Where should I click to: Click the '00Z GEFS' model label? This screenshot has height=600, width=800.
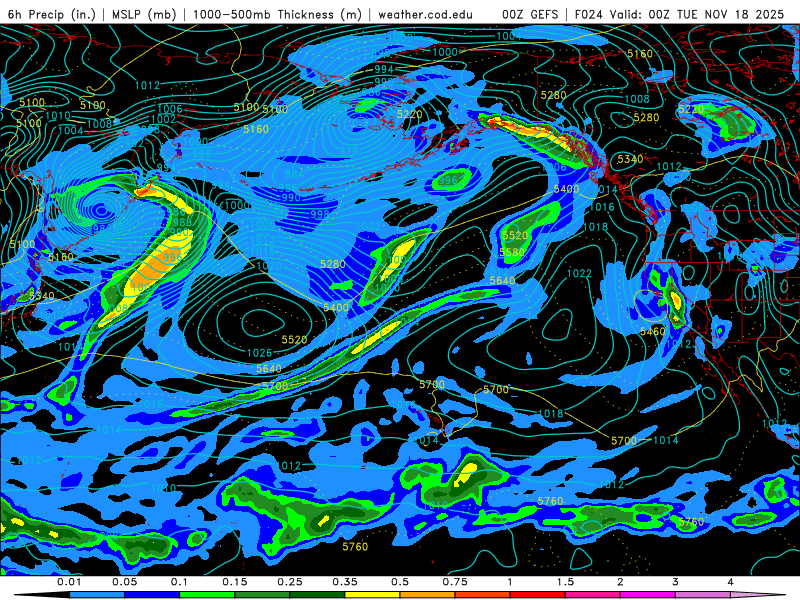click(530, 14)
